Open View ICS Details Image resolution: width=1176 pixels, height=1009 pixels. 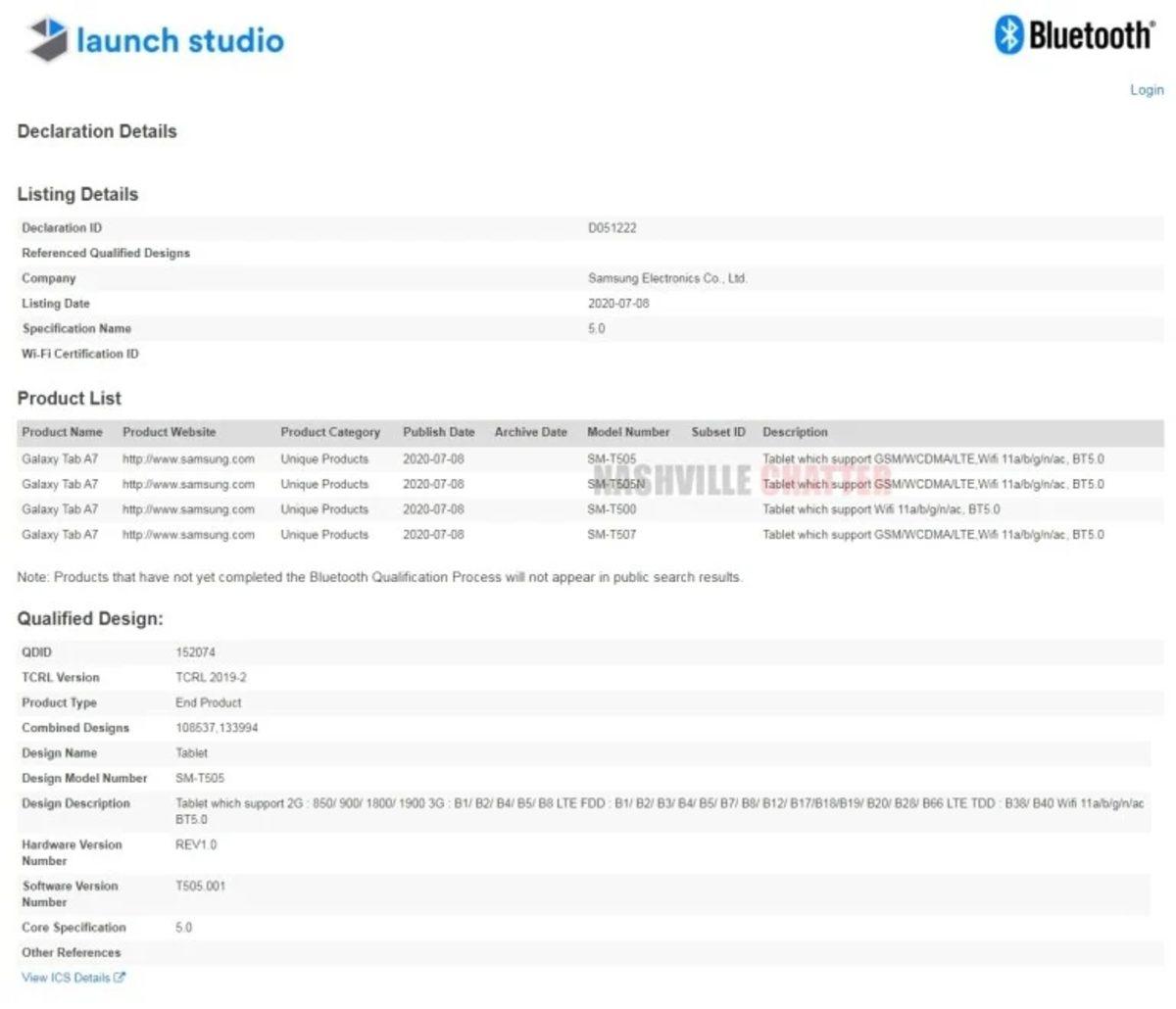click(64, 977)
